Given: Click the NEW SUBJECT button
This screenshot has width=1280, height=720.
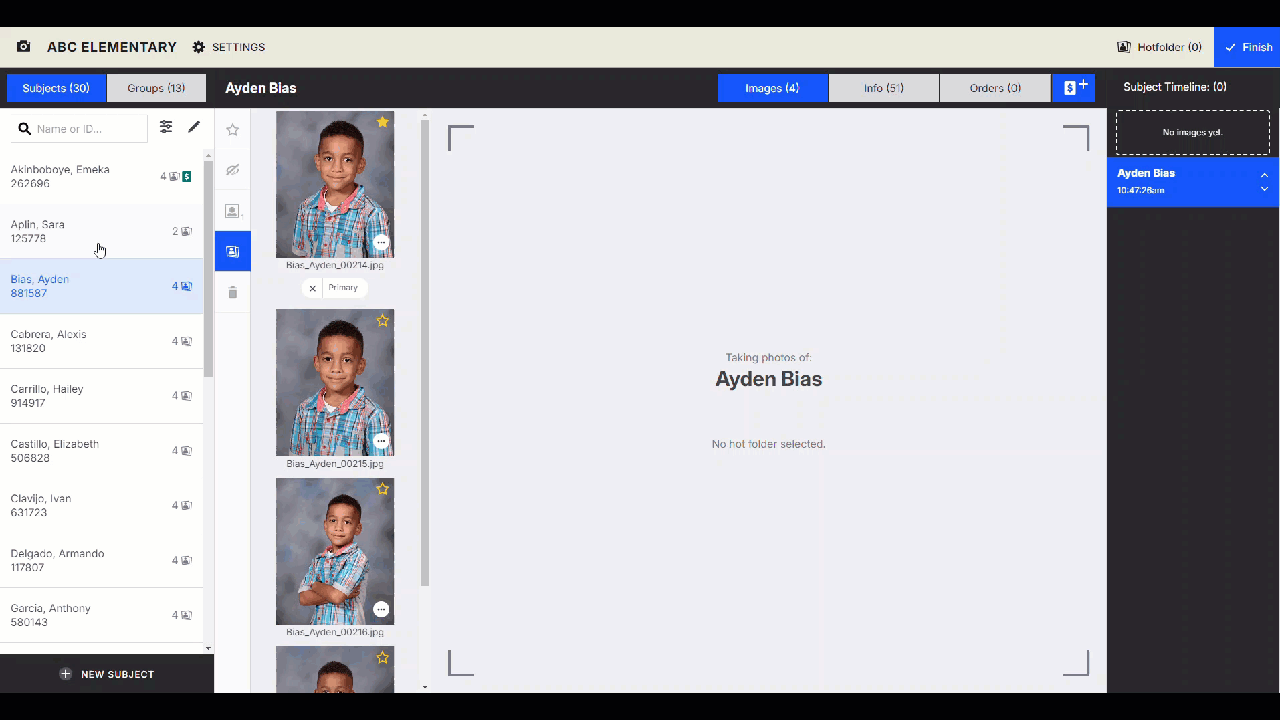Looking at the screenshot, I should point(107,674).
